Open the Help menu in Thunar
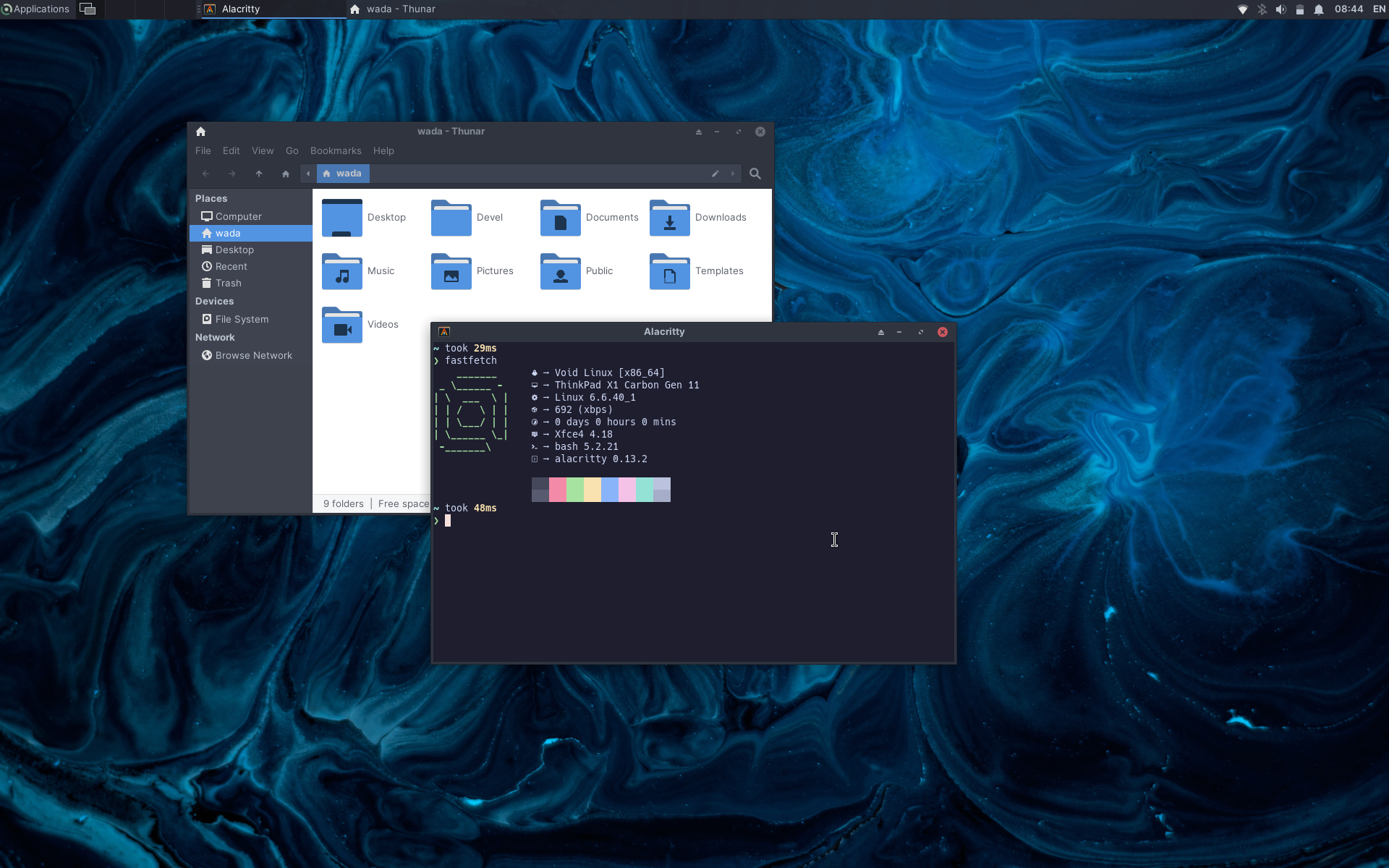Image resolution: width=1389 pixels, height=868 pixels. (383, 151)
